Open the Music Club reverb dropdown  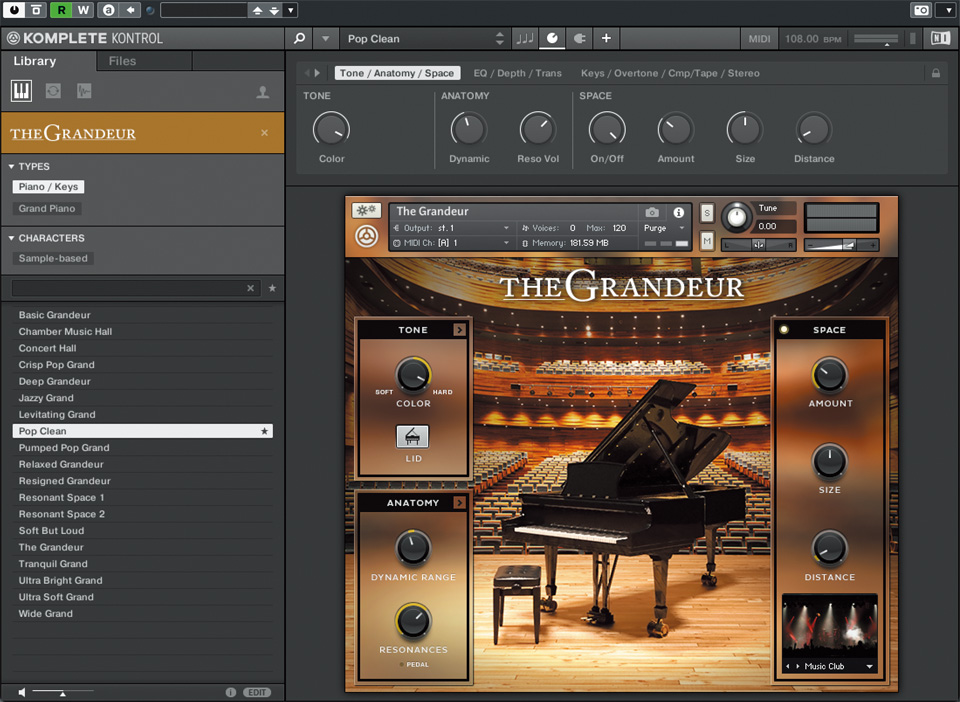pos(869,666)
